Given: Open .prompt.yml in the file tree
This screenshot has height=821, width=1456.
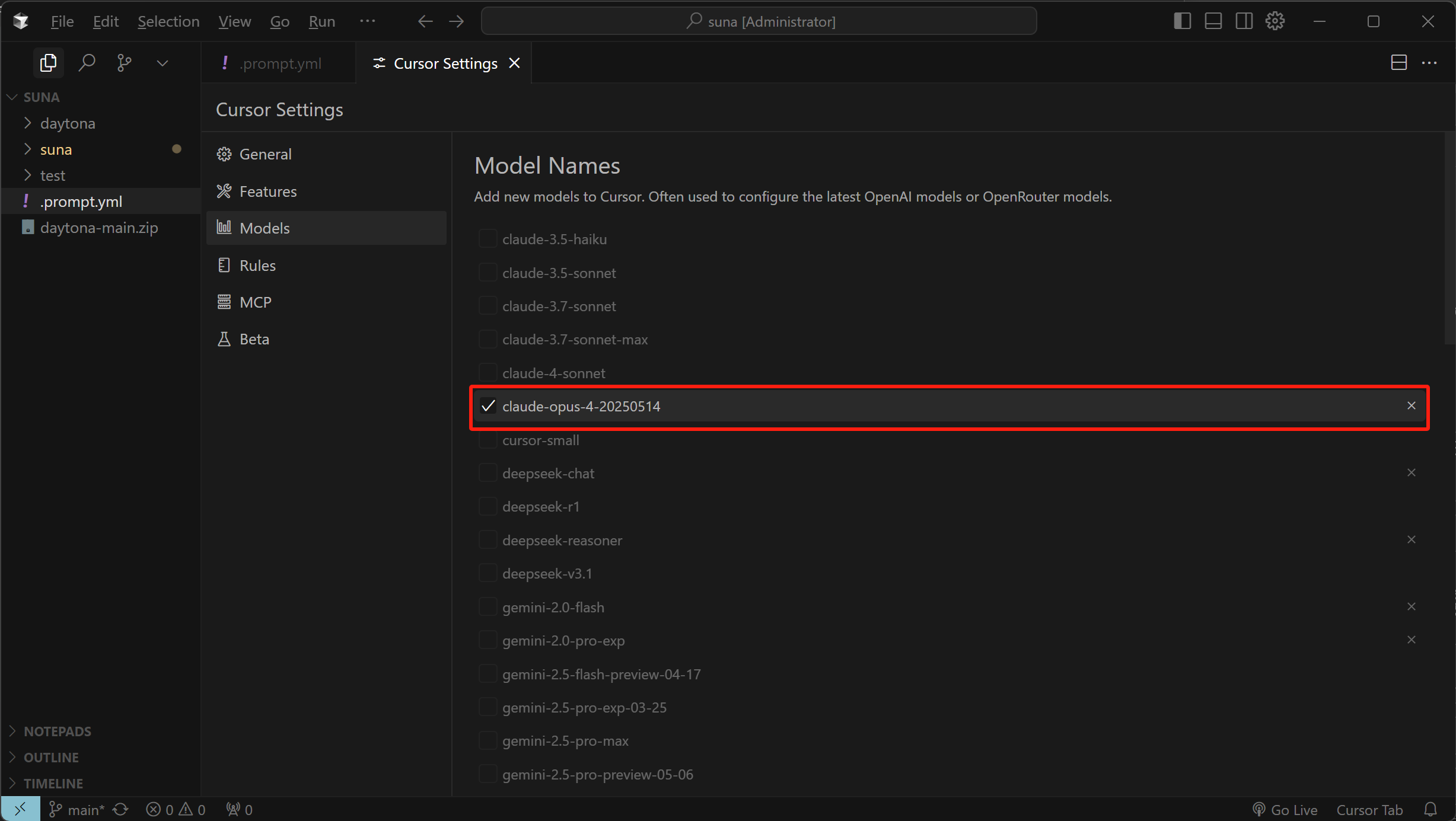Looking at the screenshot, I should [100, 202].
